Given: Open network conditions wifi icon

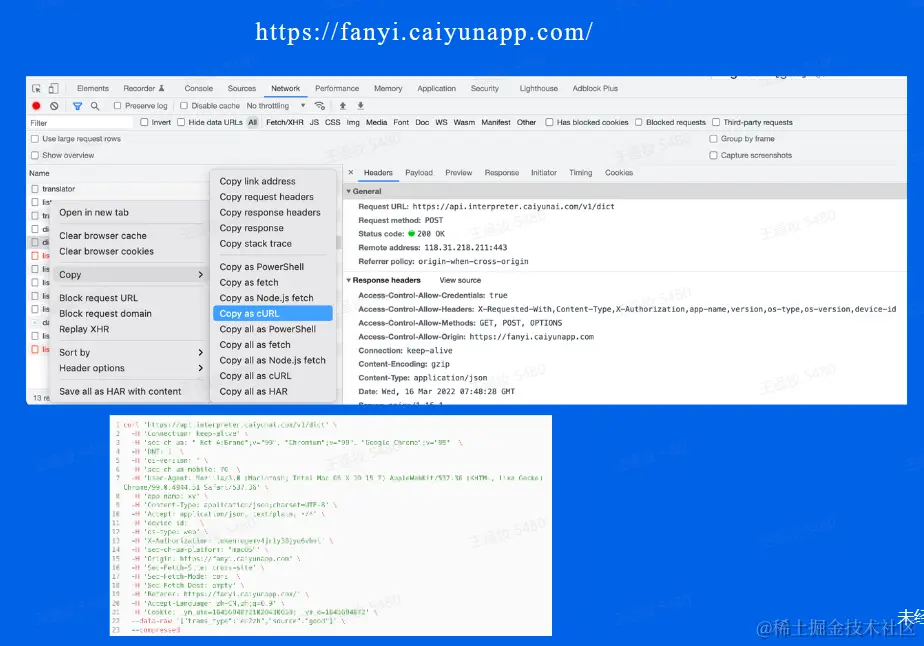Looking at the screenshot, I should [320, 106].
